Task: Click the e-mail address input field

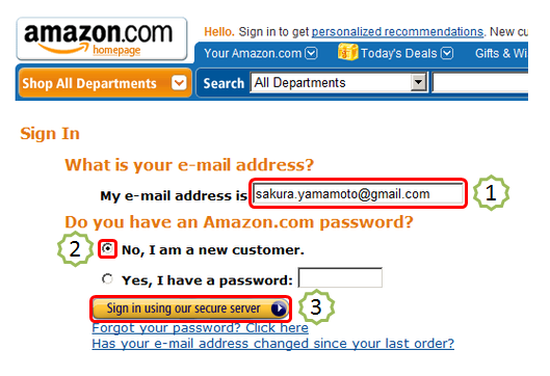Action: [358, 194]
